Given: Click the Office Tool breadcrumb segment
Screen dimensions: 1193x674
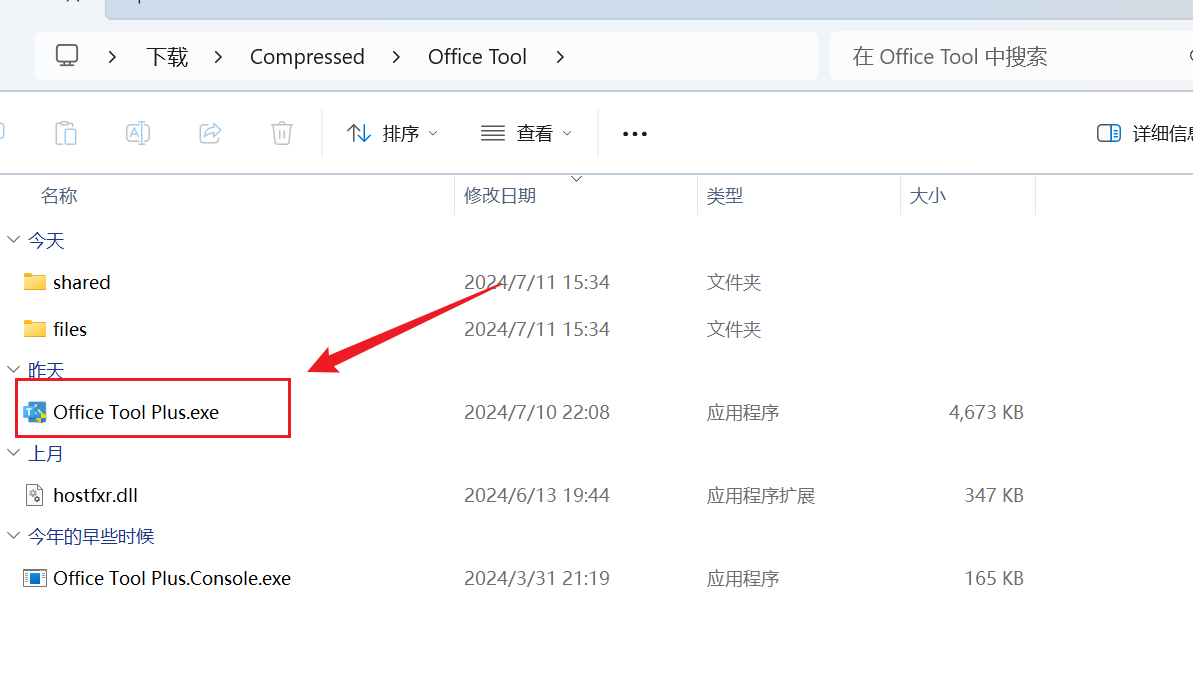Looking at the screenshot, I should tap(477, 57).
